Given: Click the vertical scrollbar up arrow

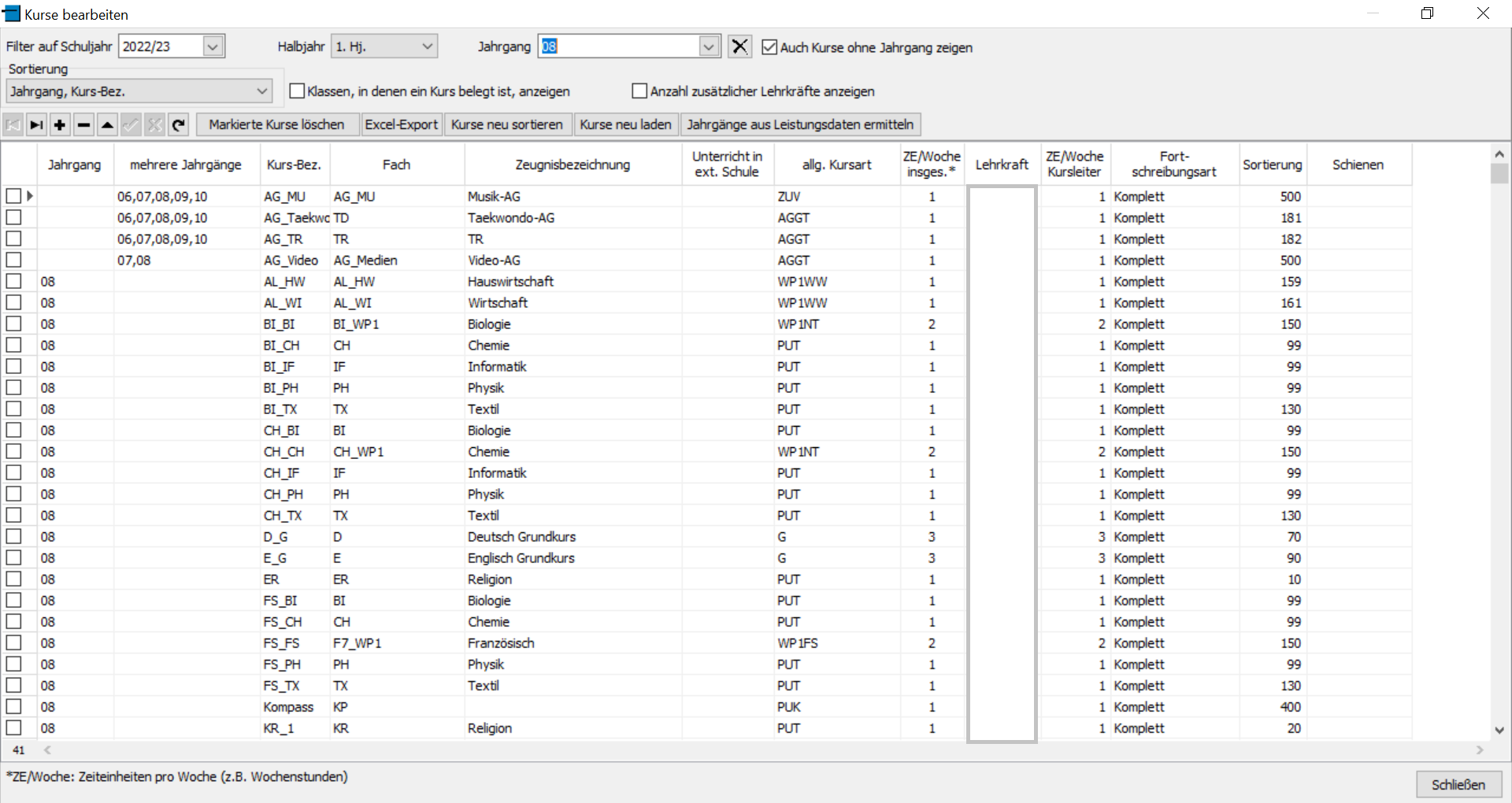Looking at the screenshot, I should pyautogui.click(x=1499, y=154).
